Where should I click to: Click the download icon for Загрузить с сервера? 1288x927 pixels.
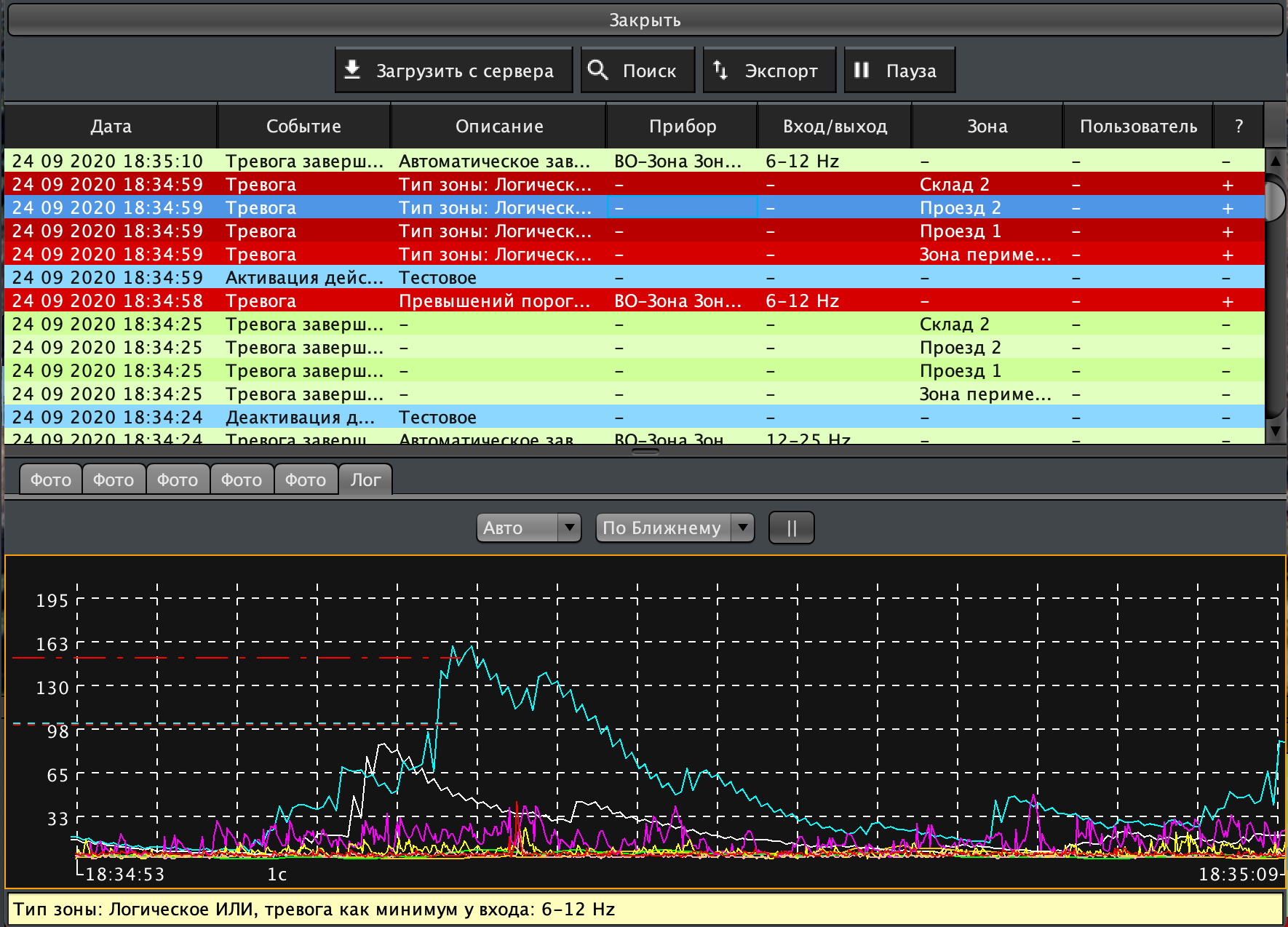pyautogui.click(x=352, y=70)
